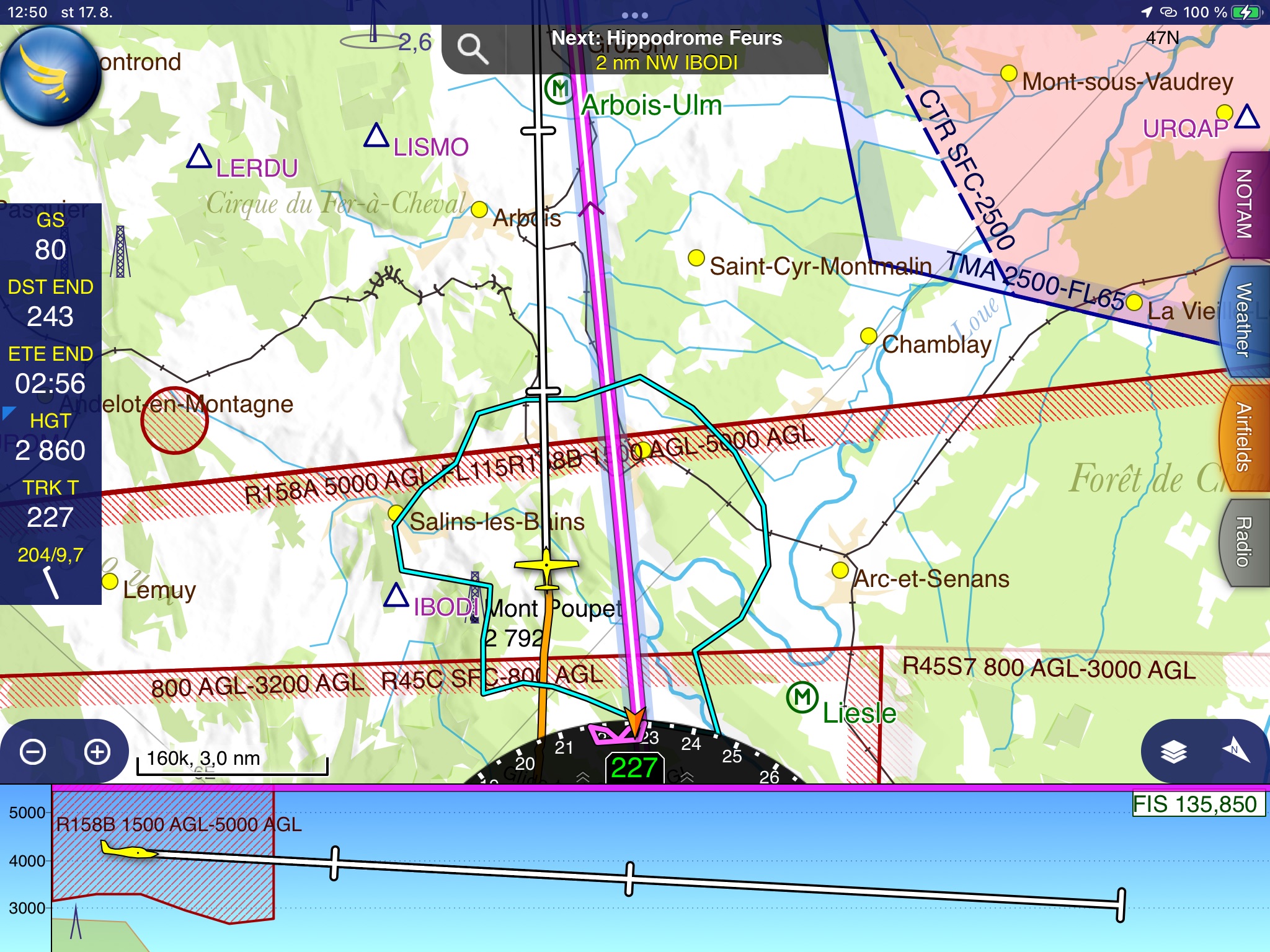Tap second waypoint marker in vertical profile
This screenshot has width=1270, height=952.
click(x=629, y=879)
